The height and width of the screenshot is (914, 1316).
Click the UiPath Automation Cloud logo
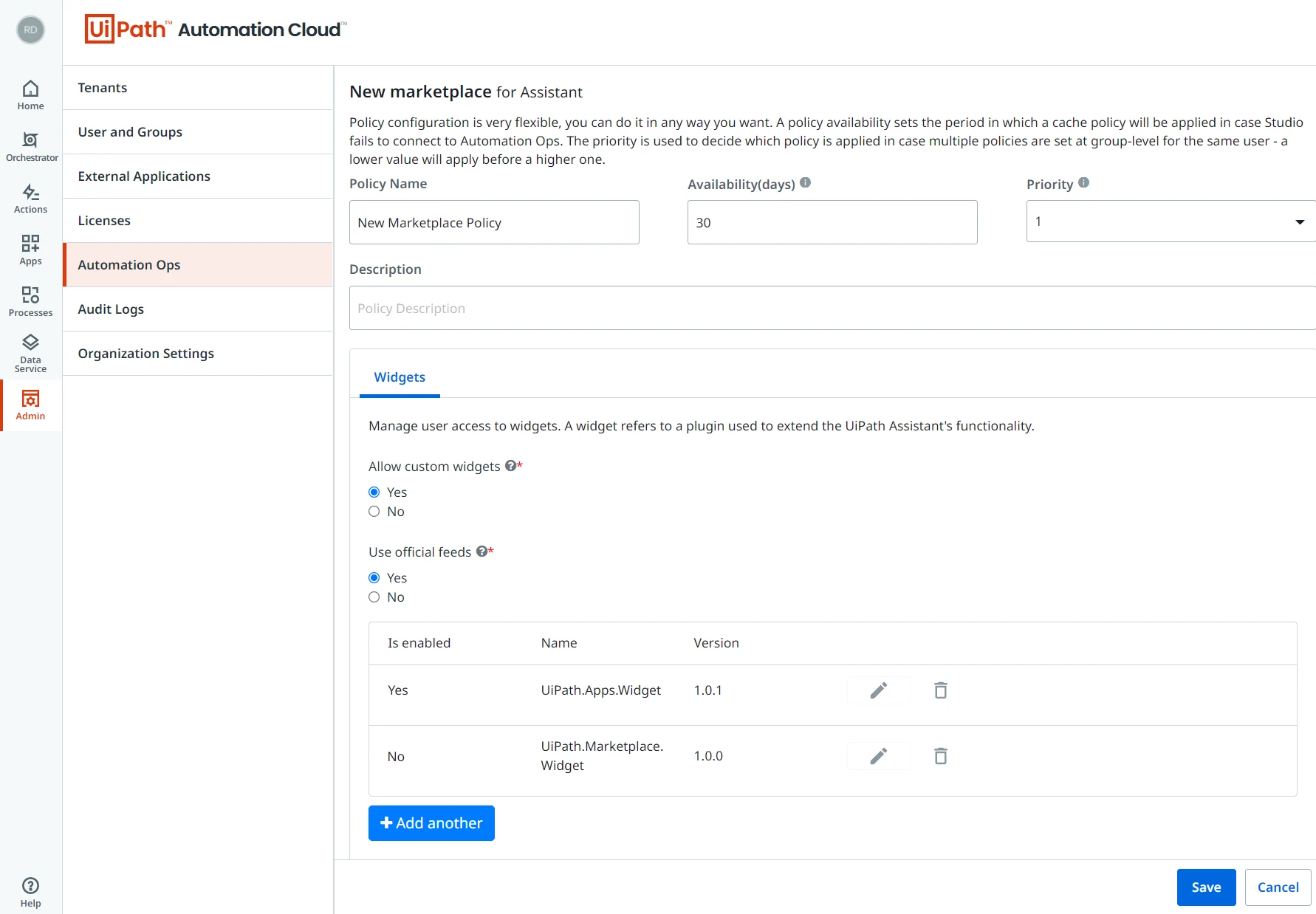tap(216, 30)
